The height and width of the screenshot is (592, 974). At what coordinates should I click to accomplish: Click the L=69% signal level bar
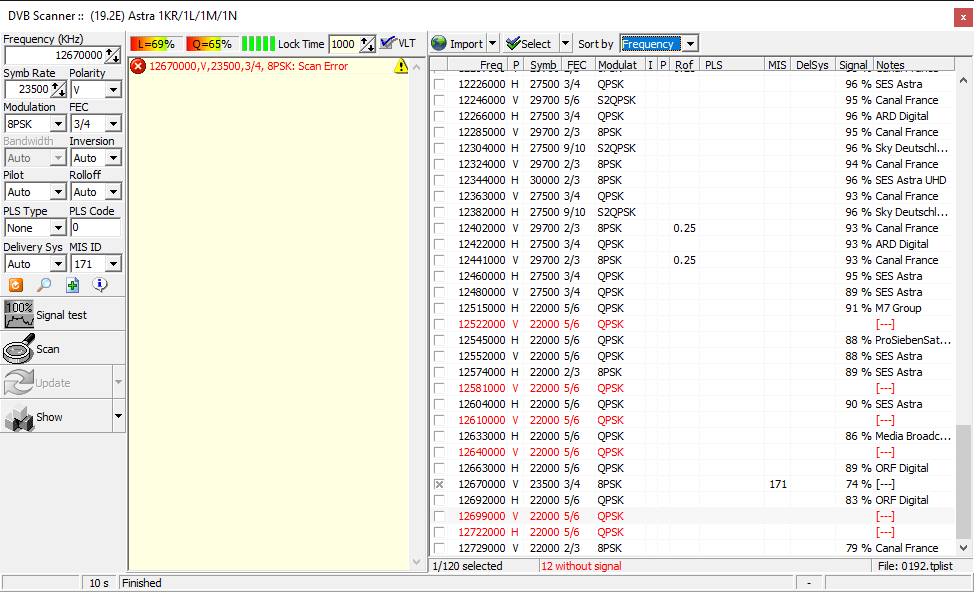click(157, 43)
